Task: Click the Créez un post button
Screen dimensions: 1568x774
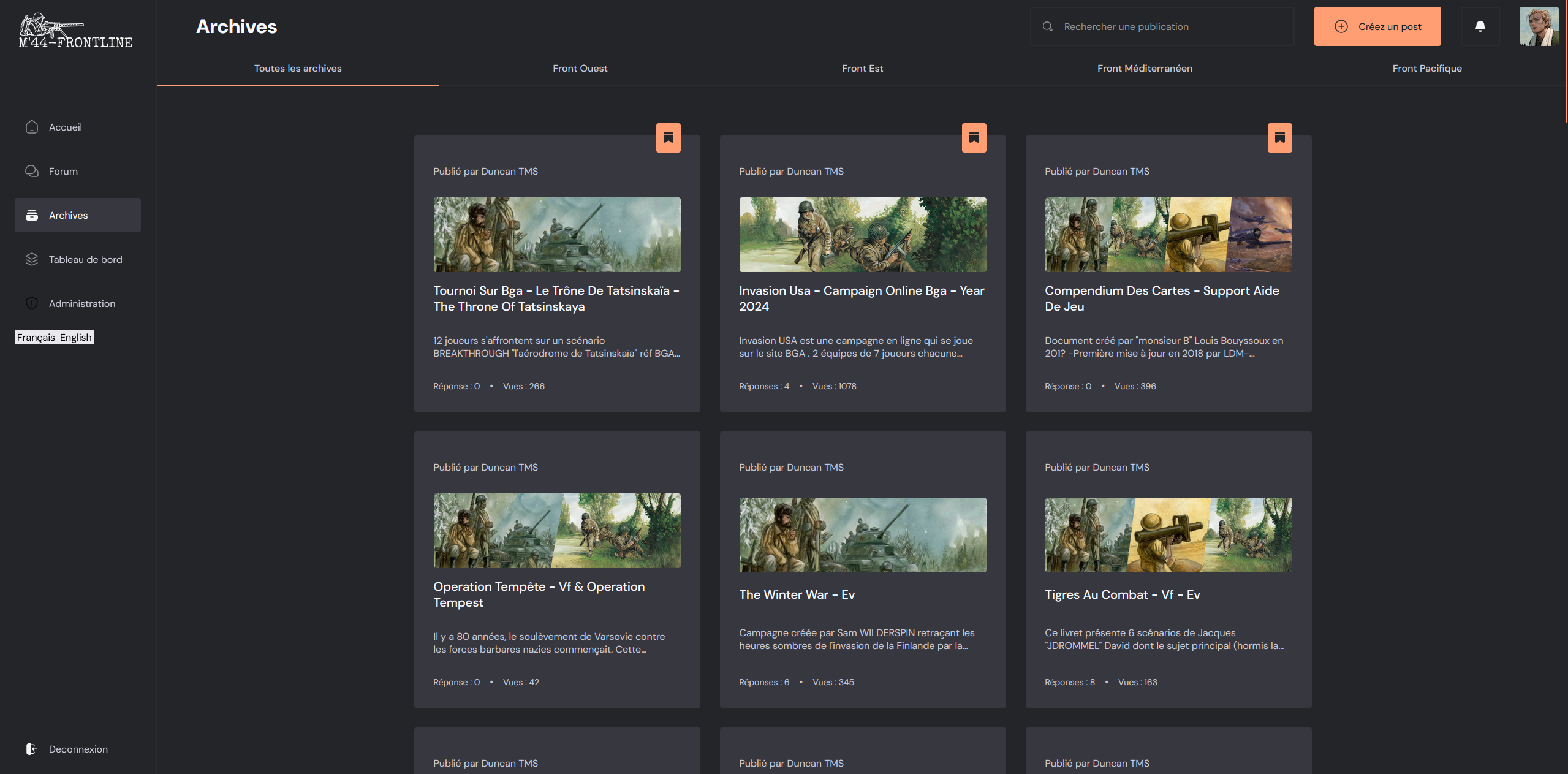Action: 1377,26
